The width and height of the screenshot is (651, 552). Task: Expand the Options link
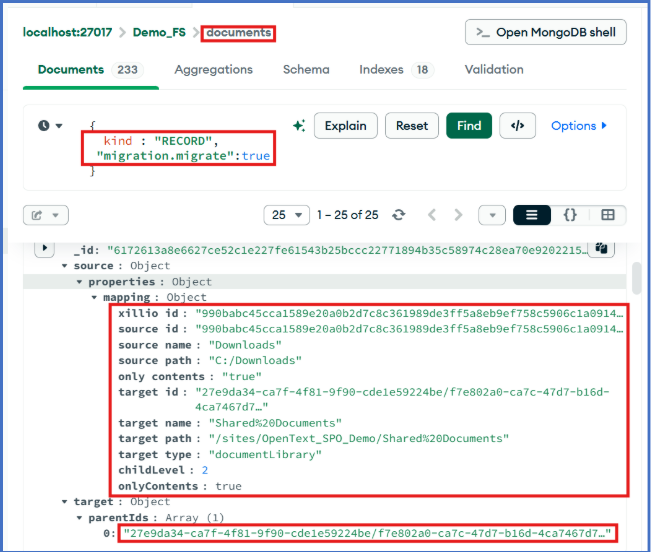pos(579,125)
